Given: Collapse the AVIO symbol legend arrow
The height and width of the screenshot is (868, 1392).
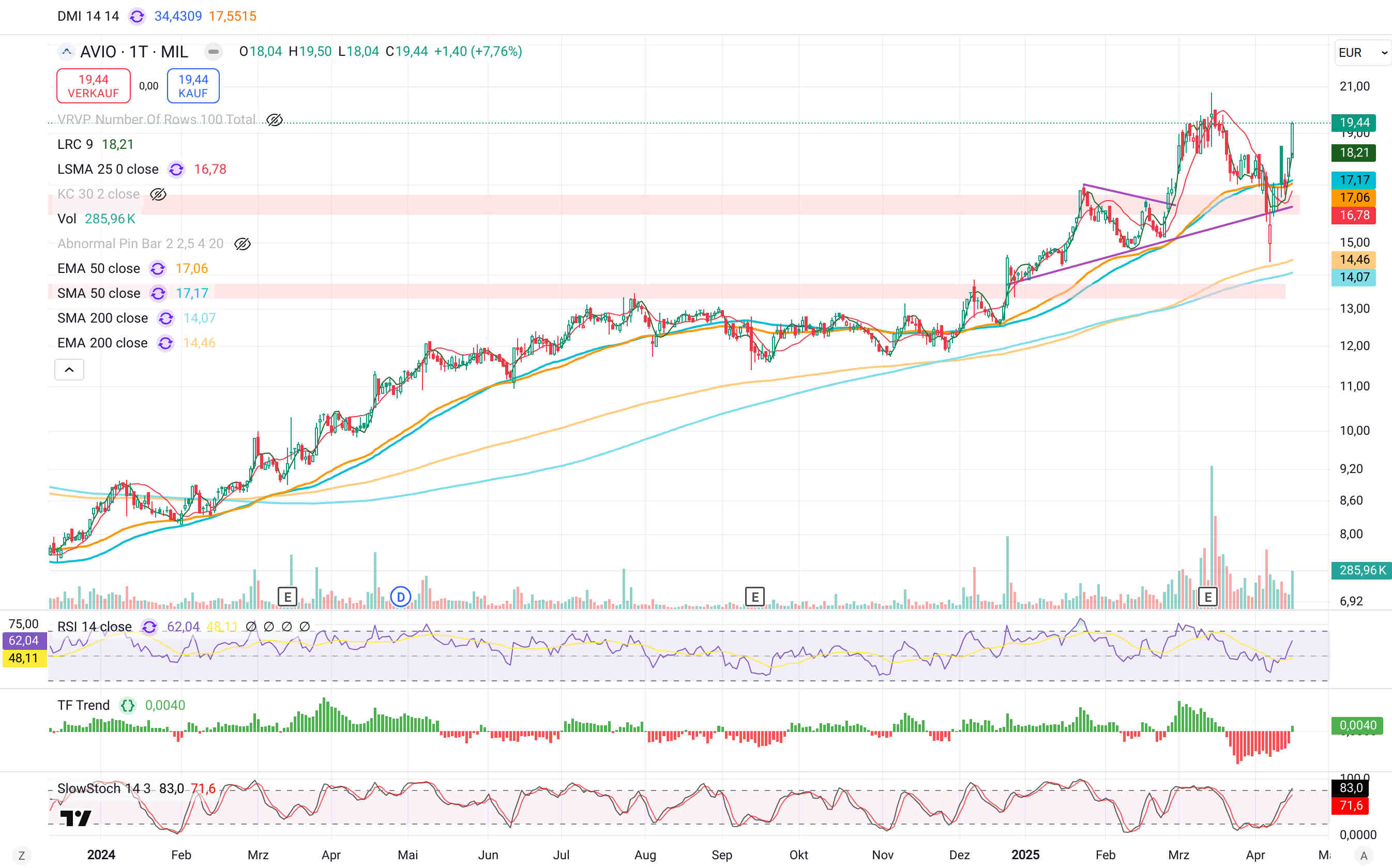Looking at the screenshot, I should pyautogui.click(x=67, y=52).
